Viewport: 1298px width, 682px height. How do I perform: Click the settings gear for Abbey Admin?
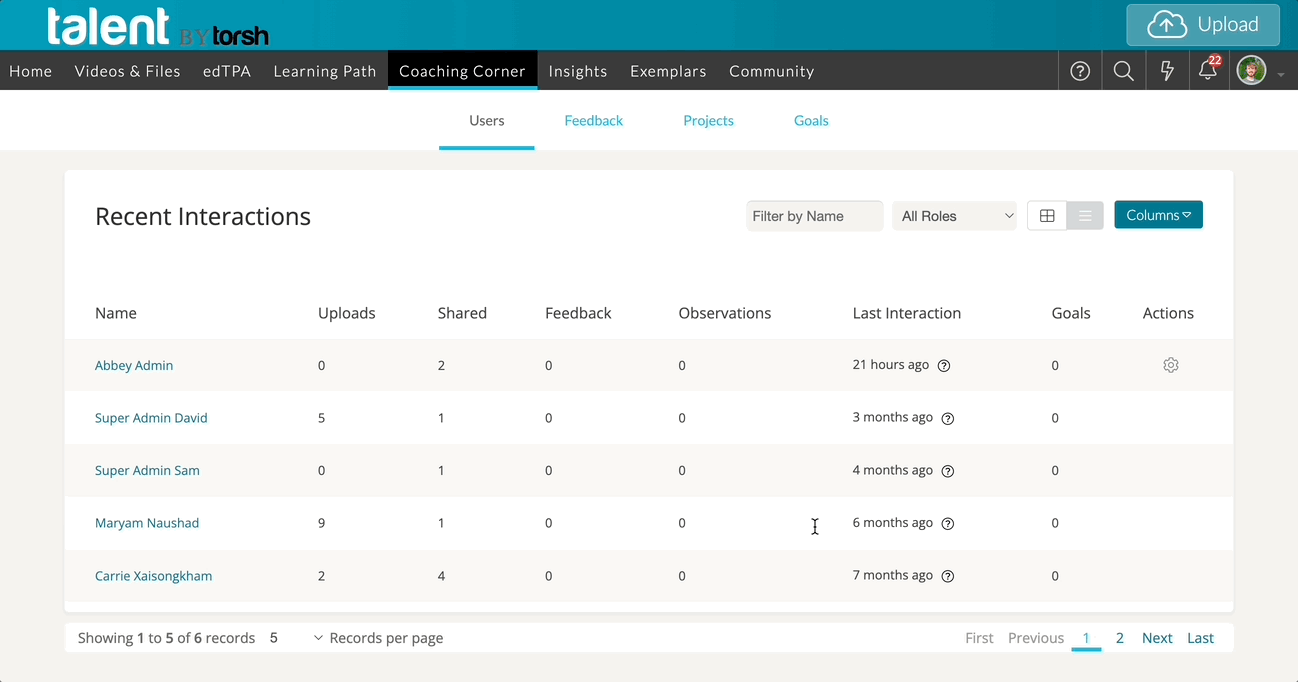[1171, 366]
